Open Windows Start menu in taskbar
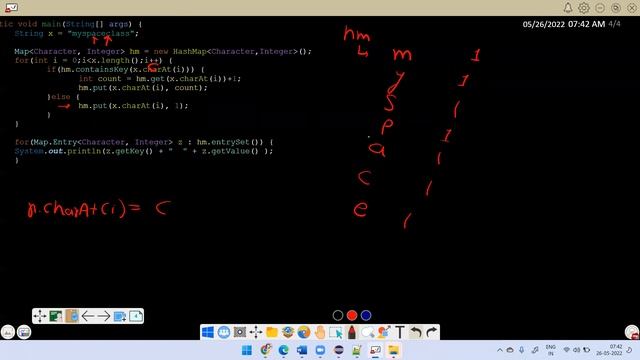 tap(247, 350)
